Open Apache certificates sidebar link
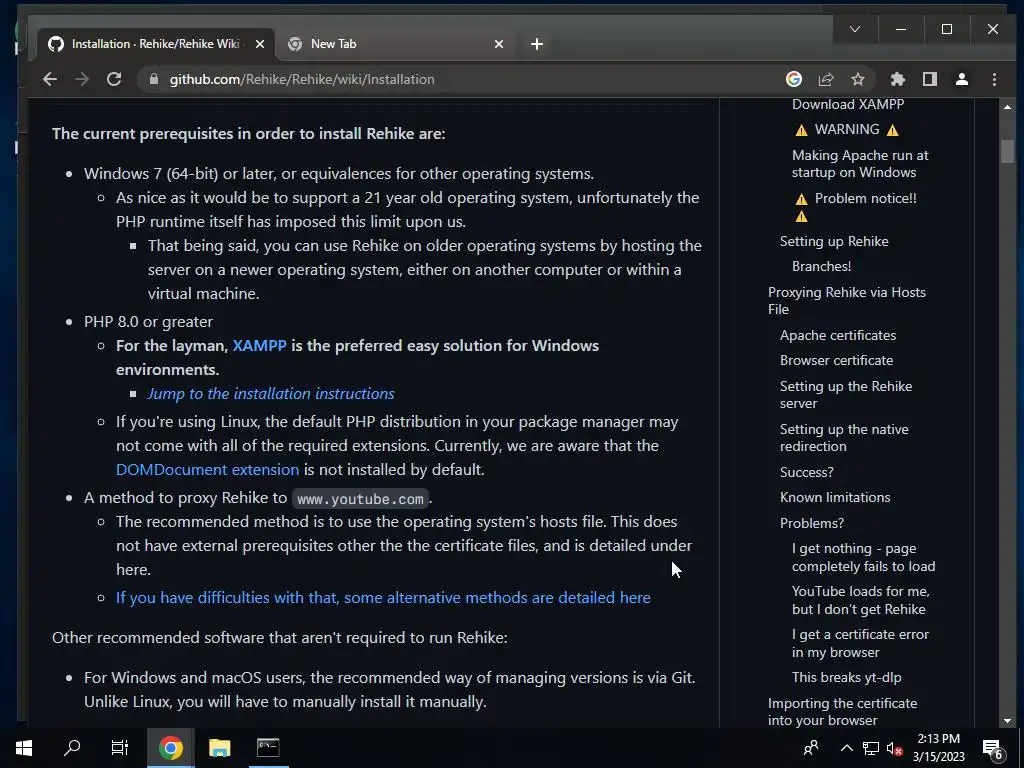Viewport: 1024px width, 768px height. 838,336
